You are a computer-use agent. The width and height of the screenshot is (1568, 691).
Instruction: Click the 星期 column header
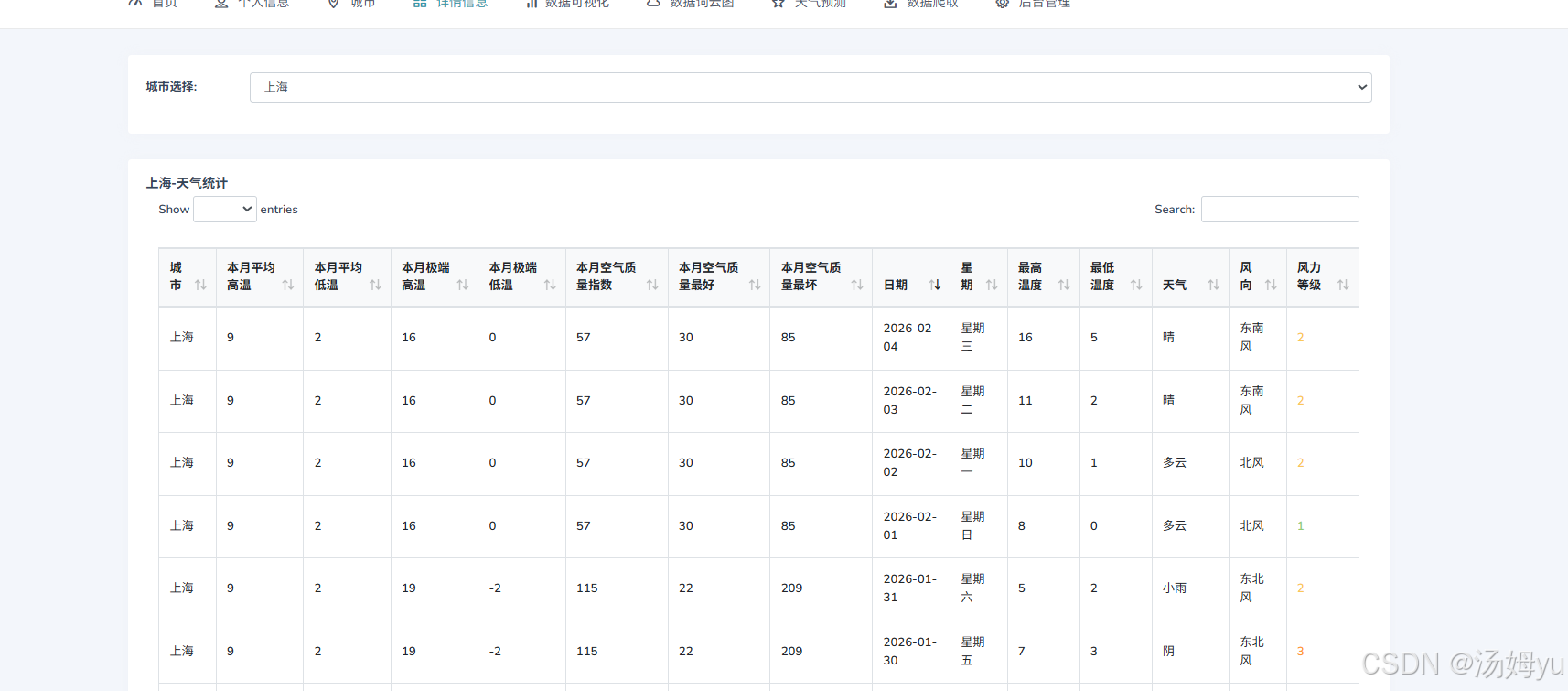[979, 277]
